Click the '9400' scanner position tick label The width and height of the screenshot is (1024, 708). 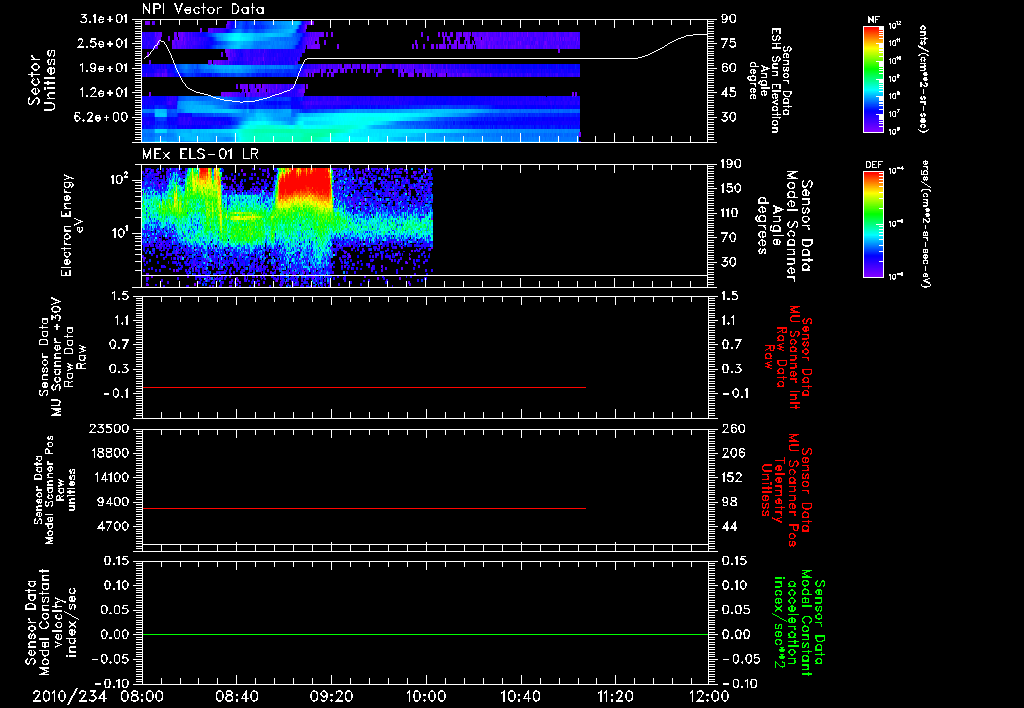point(113,502)
